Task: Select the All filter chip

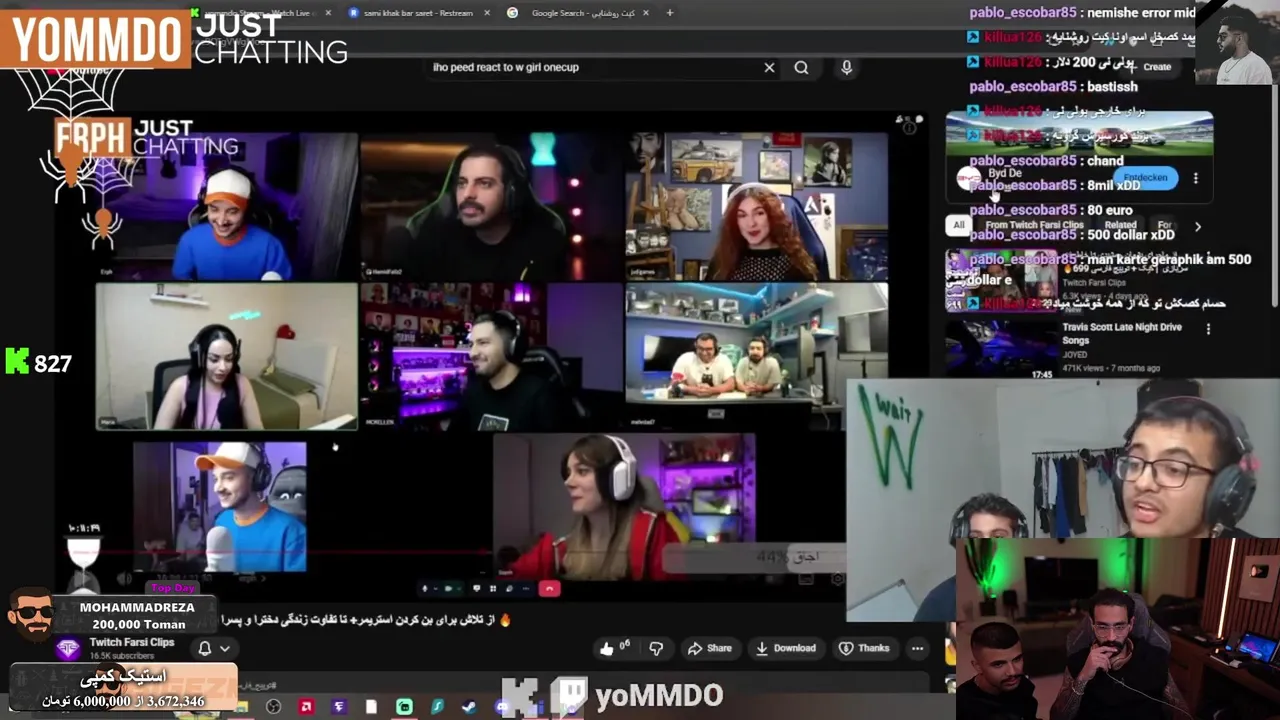Action: pyautogui.click(x=959, y=225)
